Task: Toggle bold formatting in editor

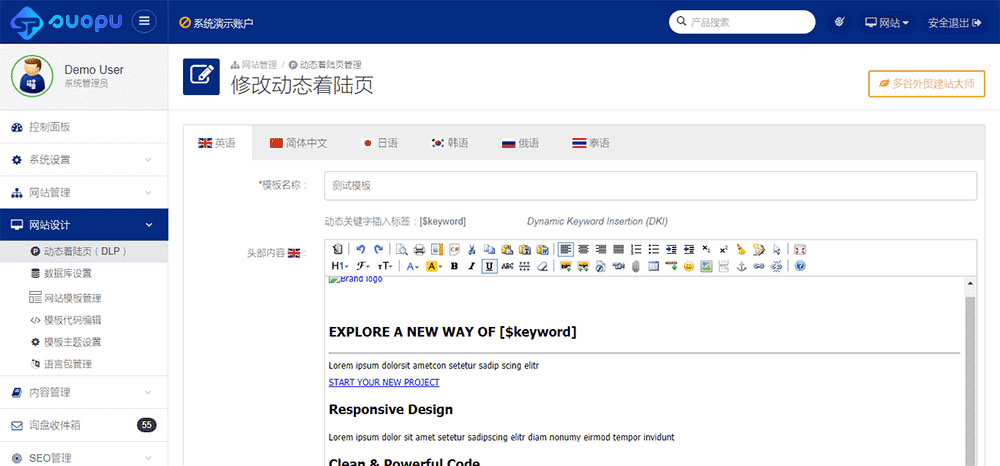Action: click(454, 266)
